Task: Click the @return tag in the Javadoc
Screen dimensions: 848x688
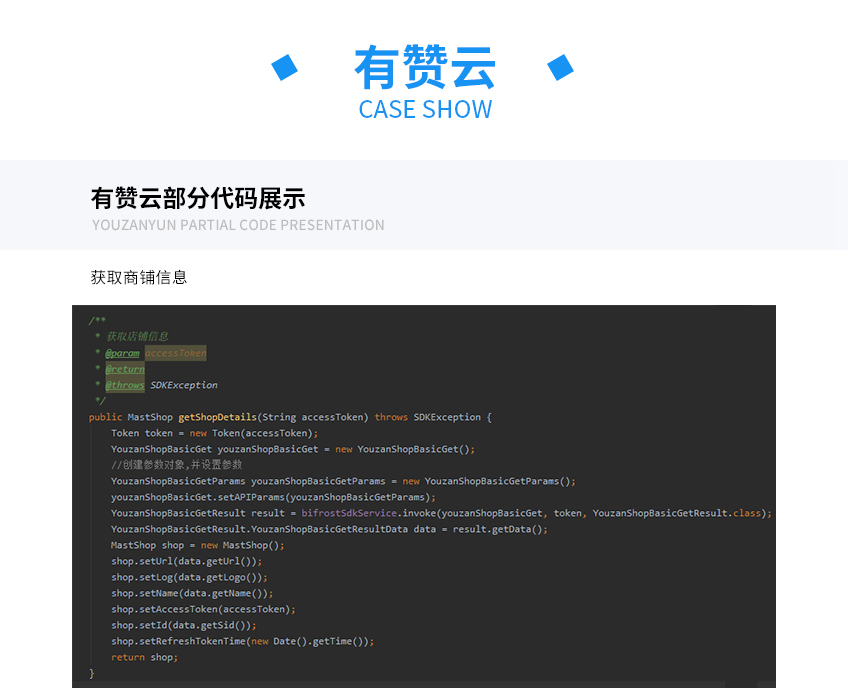Action: pos(125,369)
